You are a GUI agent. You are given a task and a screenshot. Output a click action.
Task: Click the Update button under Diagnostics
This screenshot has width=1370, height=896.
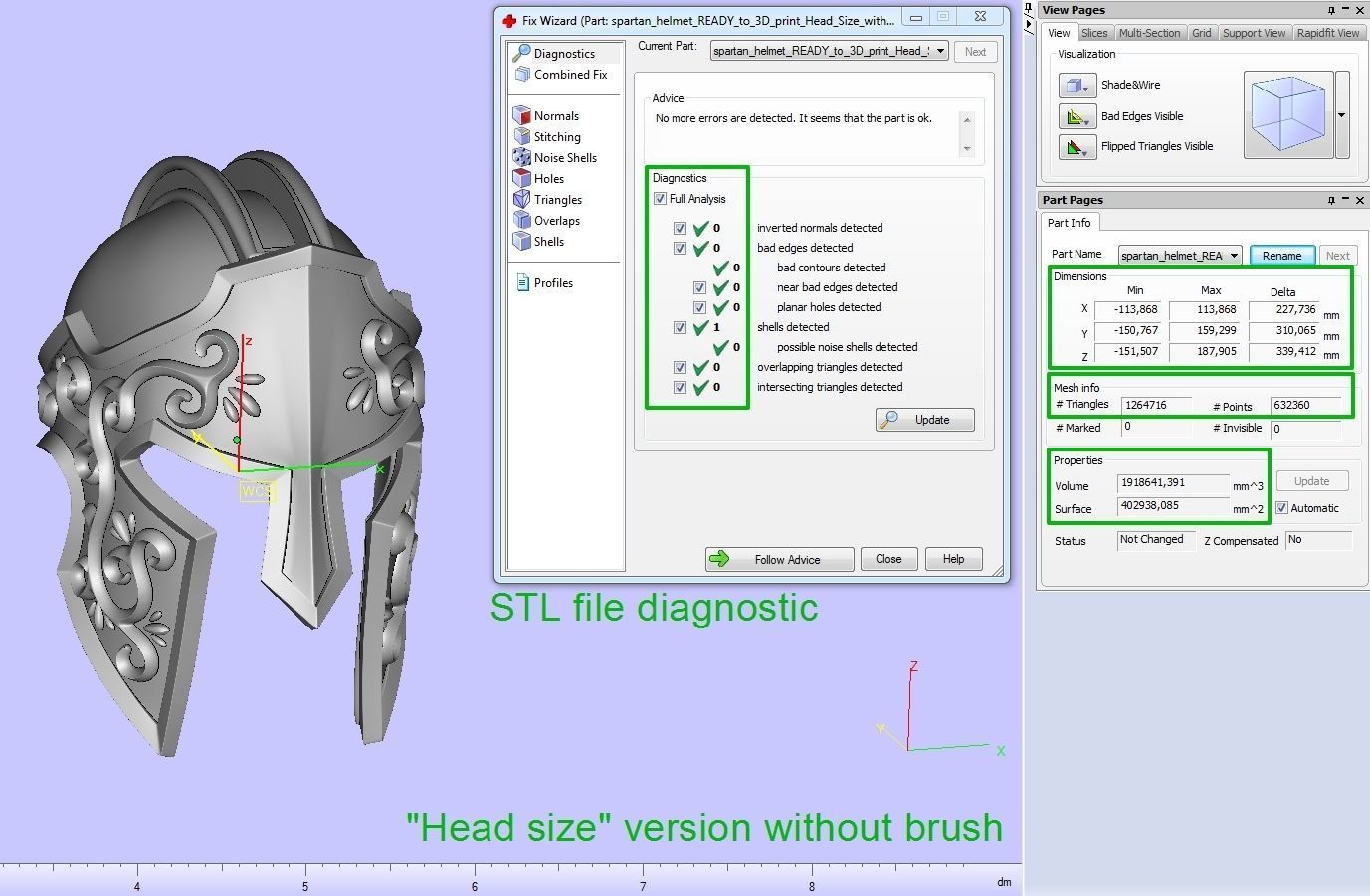tap(924, 420)
